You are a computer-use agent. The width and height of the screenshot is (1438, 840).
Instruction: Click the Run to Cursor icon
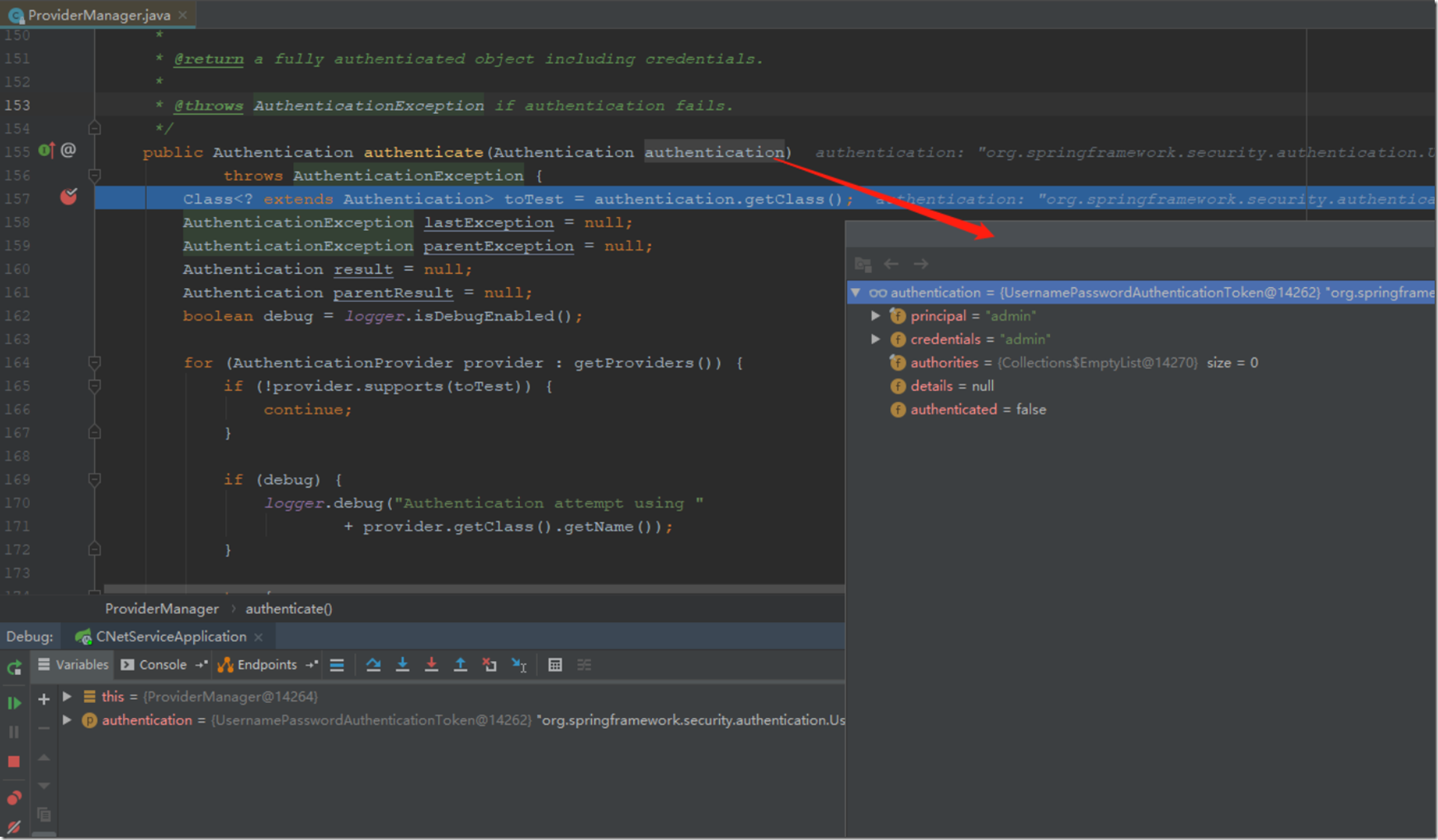(519, 665)
